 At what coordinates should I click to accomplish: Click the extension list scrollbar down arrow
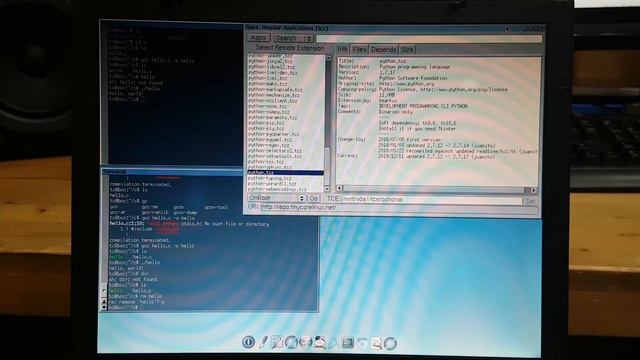click(x=327, y=189)
